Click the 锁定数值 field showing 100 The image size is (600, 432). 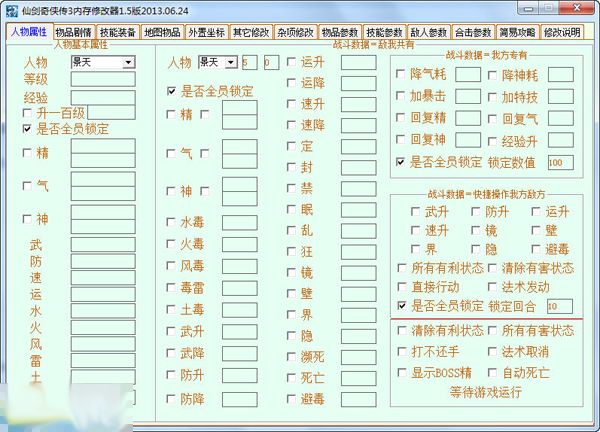click(x=561, y=163)
